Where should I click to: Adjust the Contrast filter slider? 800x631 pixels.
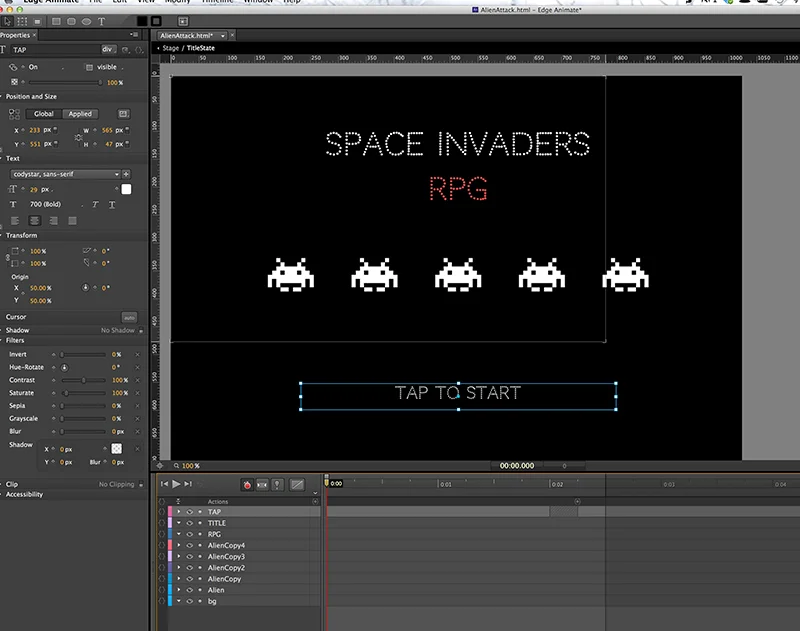tap(83, 380)
